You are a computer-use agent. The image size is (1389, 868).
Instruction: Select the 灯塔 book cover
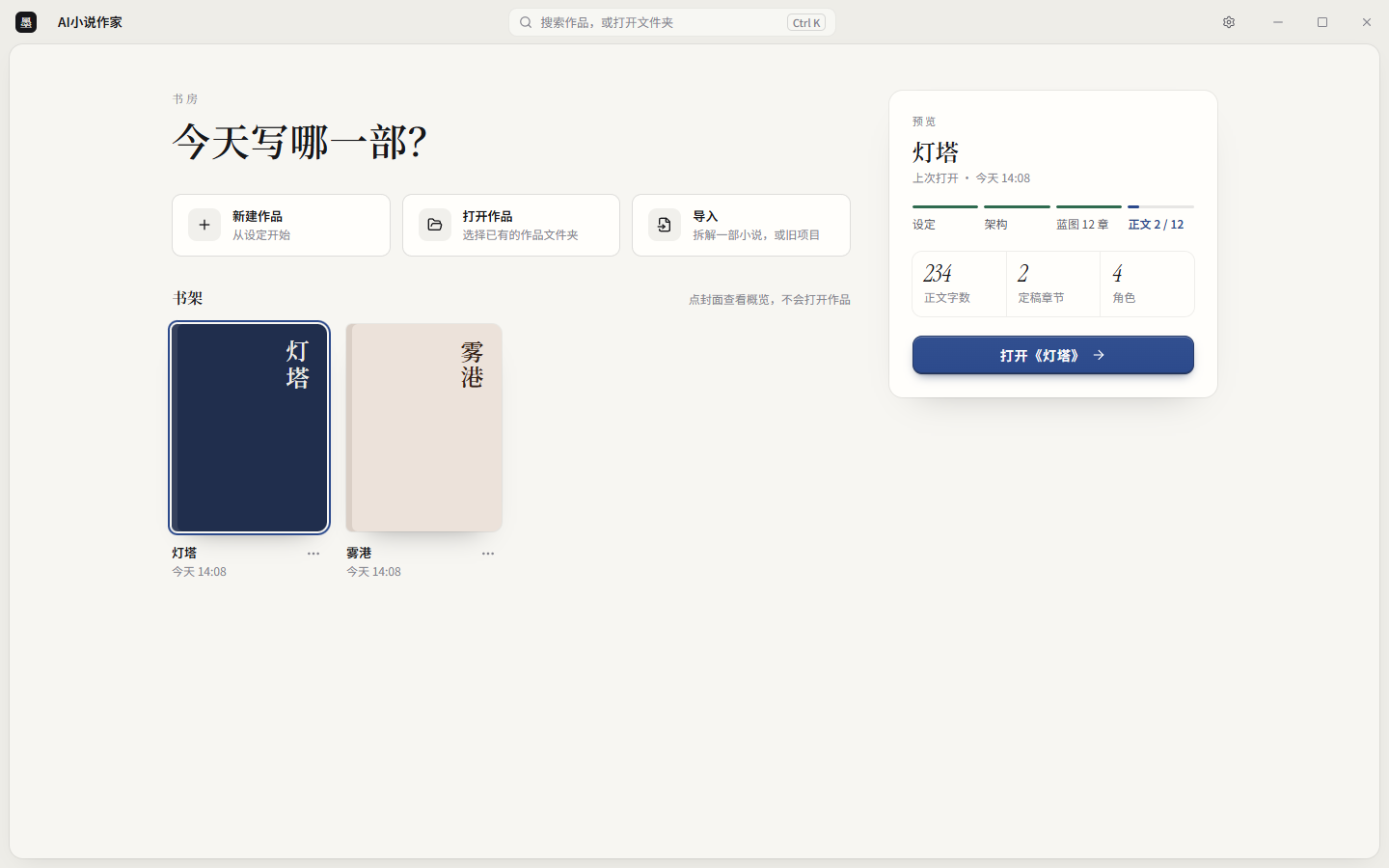click(x=249, y=427)
